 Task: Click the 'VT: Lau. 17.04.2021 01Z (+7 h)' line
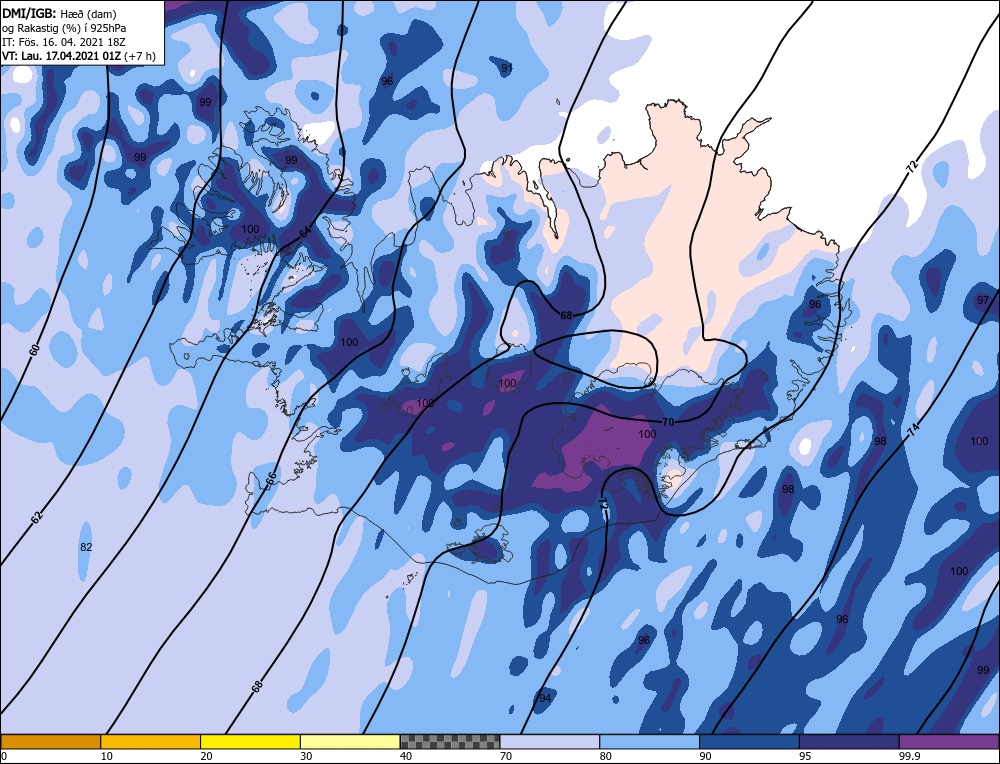pyautogui.click(x=78, y=55)
